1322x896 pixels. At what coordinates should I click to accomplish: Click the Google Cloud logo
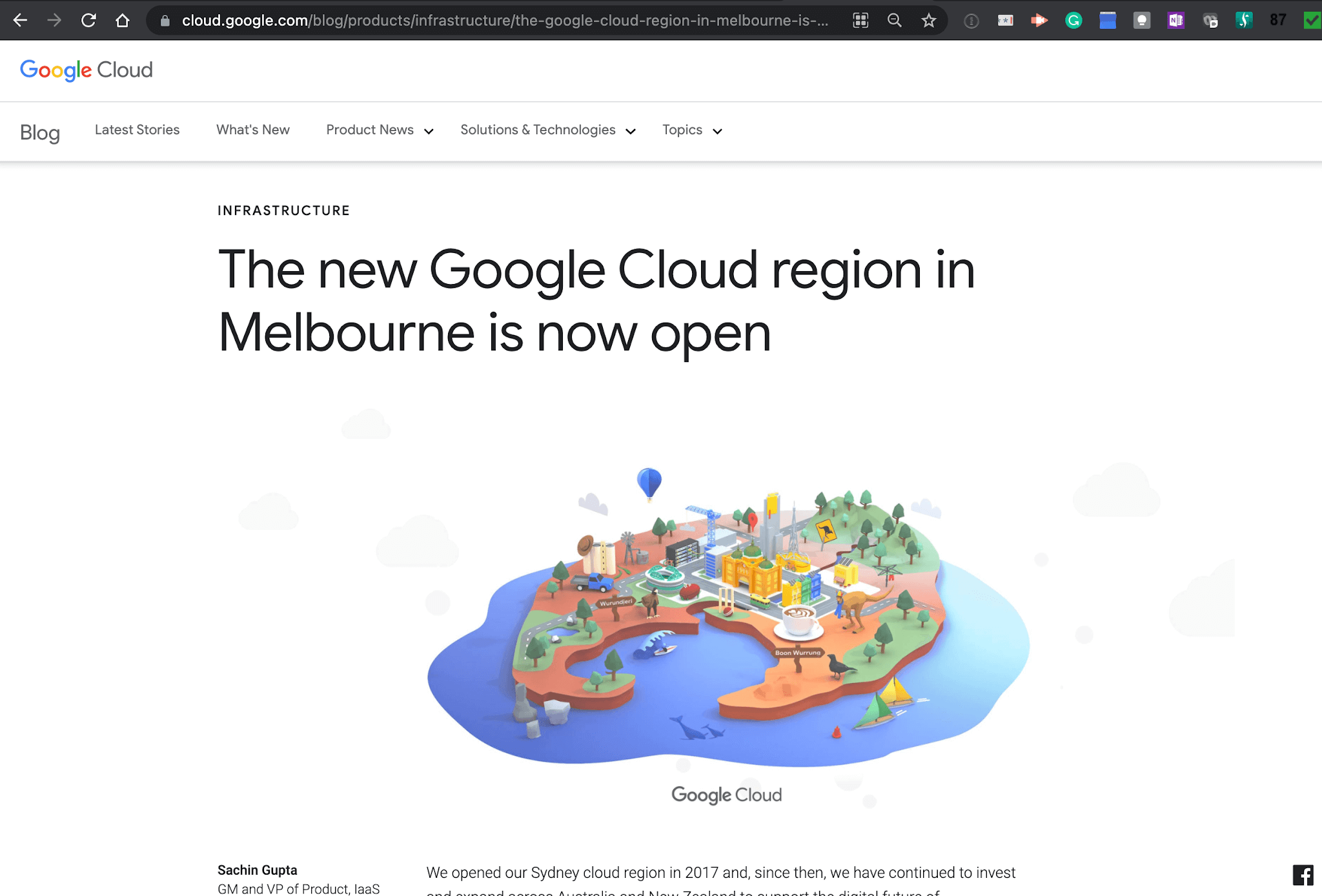[86, 70]
